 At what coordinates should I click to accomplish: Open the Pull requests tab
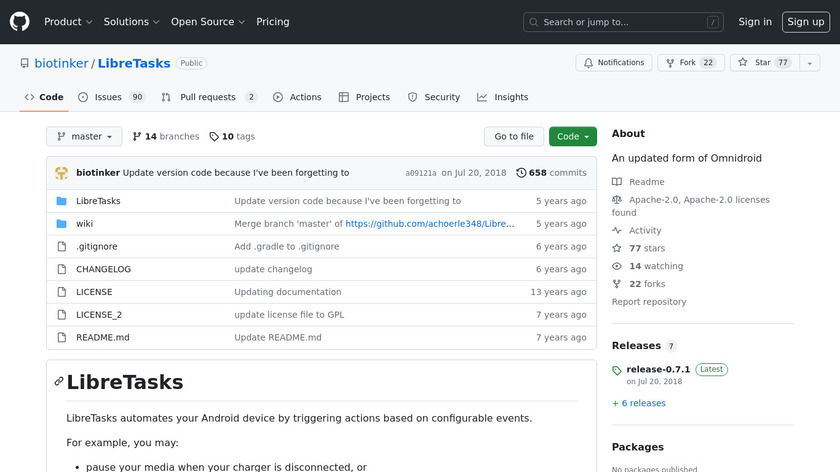coord(210,97)
